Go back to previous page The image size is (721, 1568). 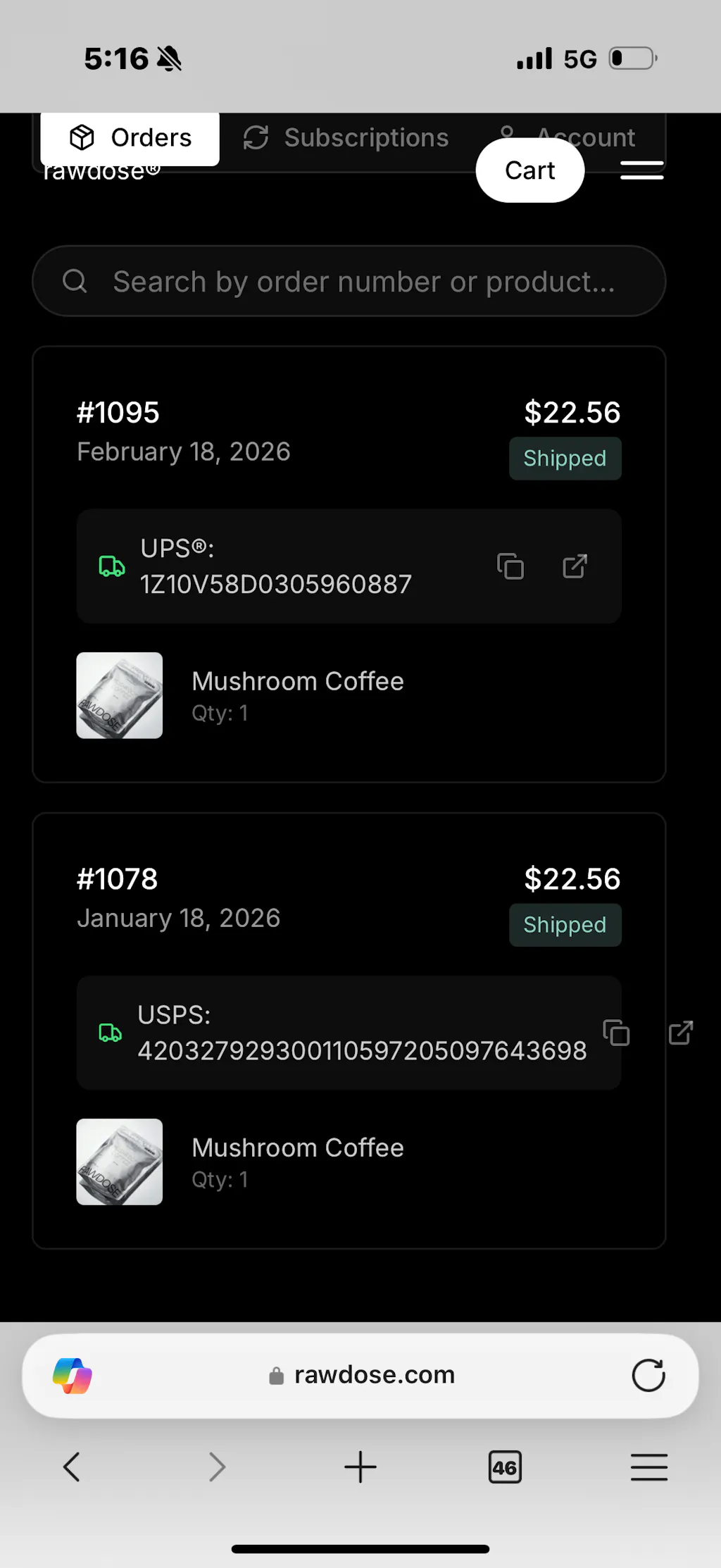(72, 1467)
